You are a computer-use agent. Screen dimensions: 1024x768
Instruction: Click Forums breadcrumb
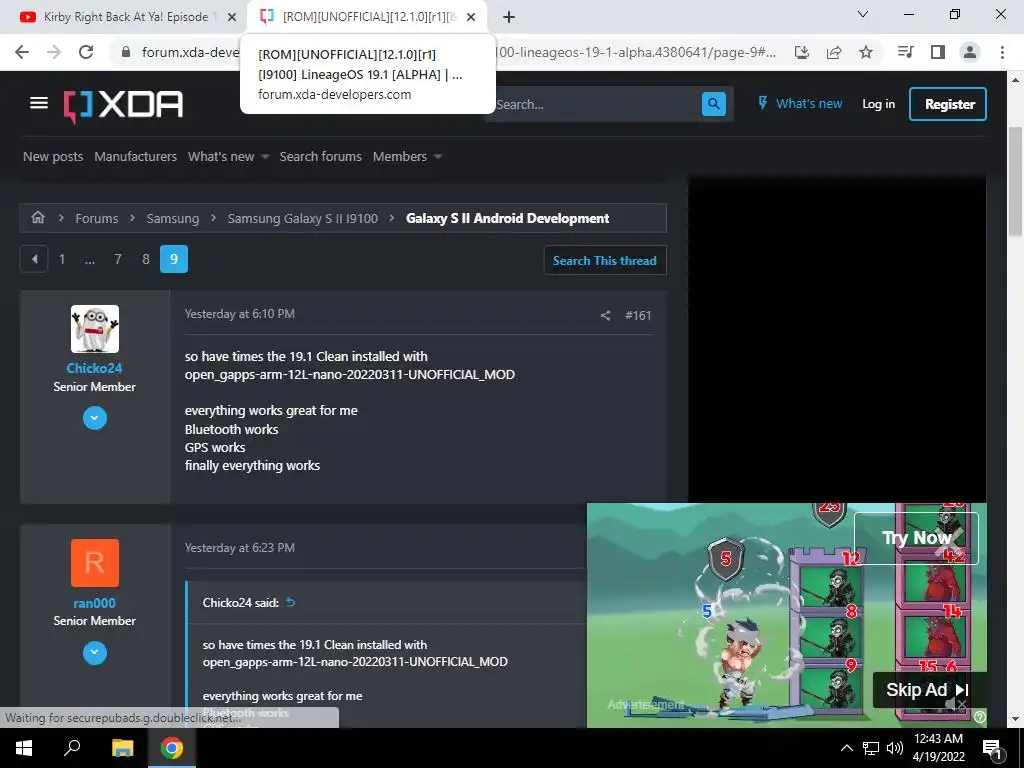pos(97,218)
